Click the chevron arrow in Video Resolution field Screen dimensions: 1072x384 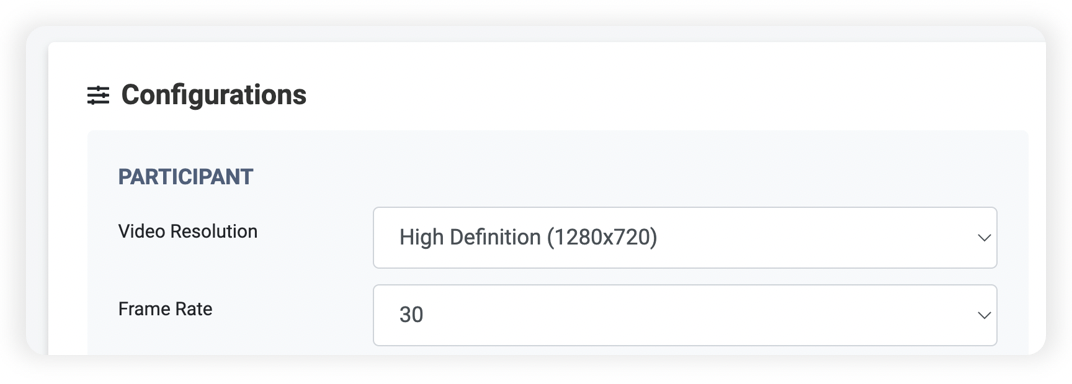(984, 238)
